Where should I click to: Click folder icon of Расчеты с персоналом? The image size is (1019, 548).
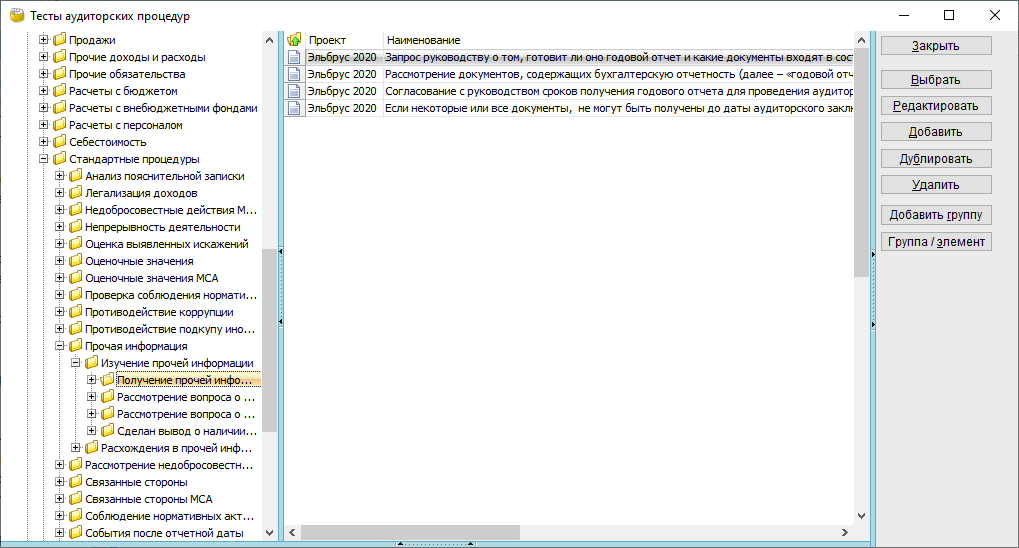[60, 125]
